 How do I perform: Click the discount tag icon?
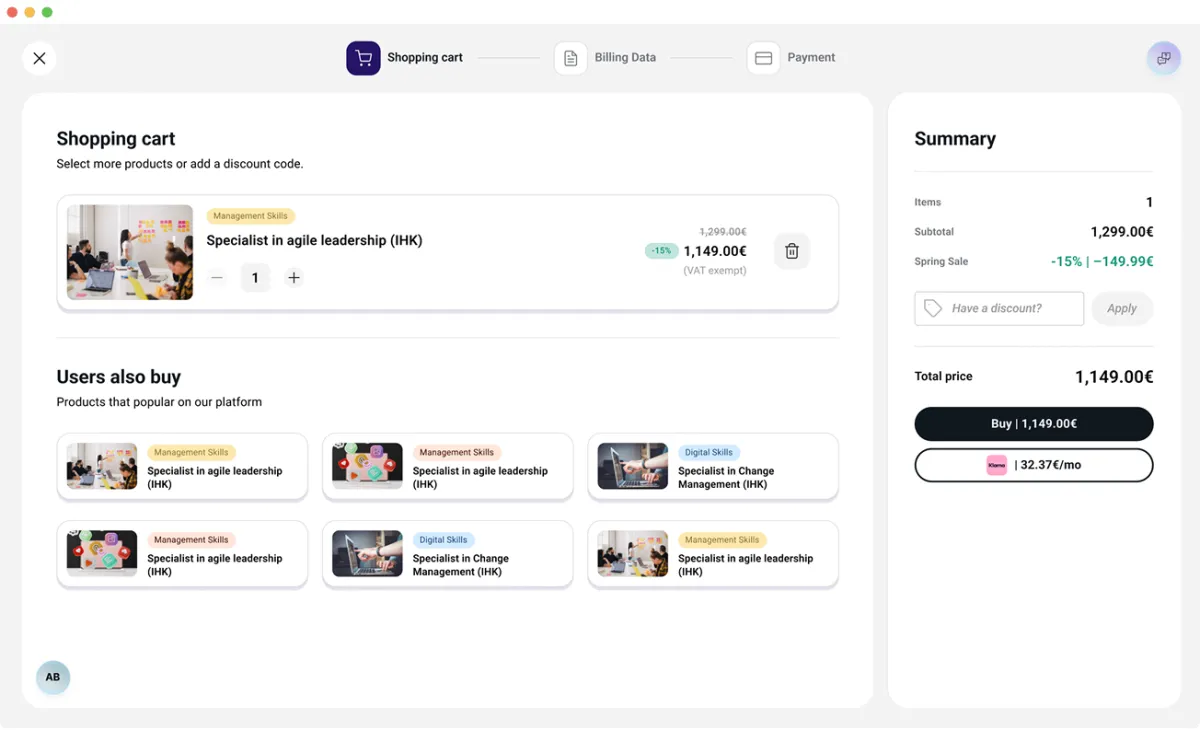tap(933, 309)
